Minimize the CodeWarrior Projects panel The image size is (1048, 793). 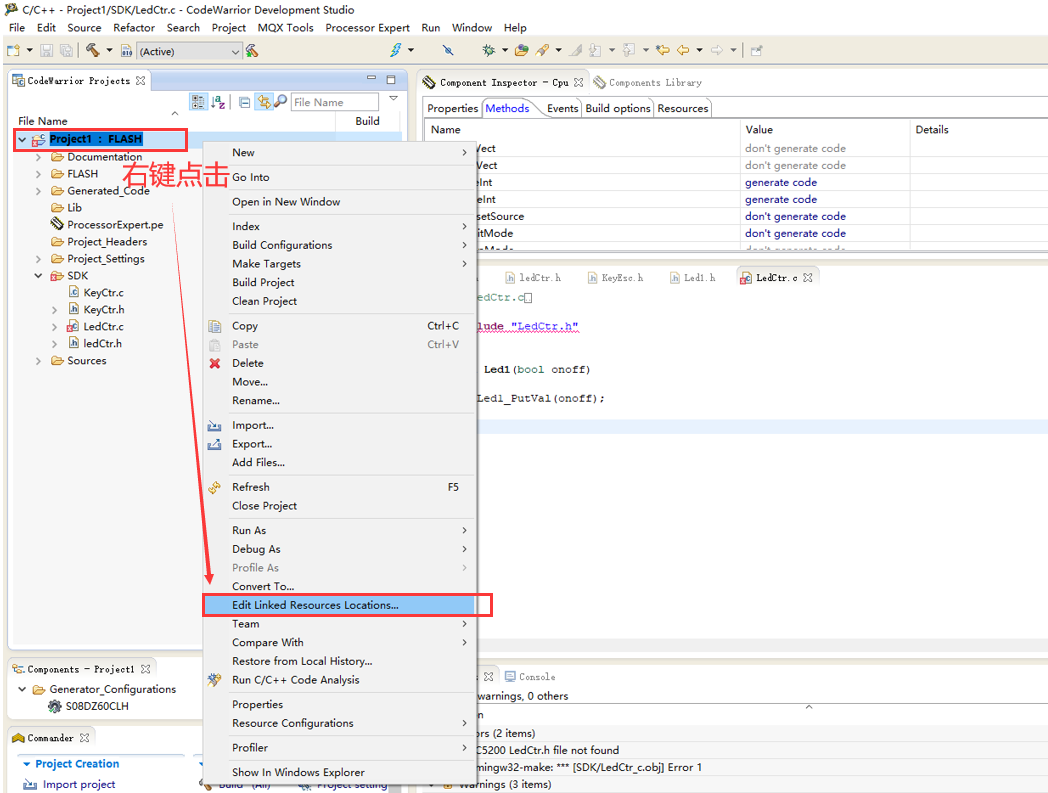(x=372, y=79)
